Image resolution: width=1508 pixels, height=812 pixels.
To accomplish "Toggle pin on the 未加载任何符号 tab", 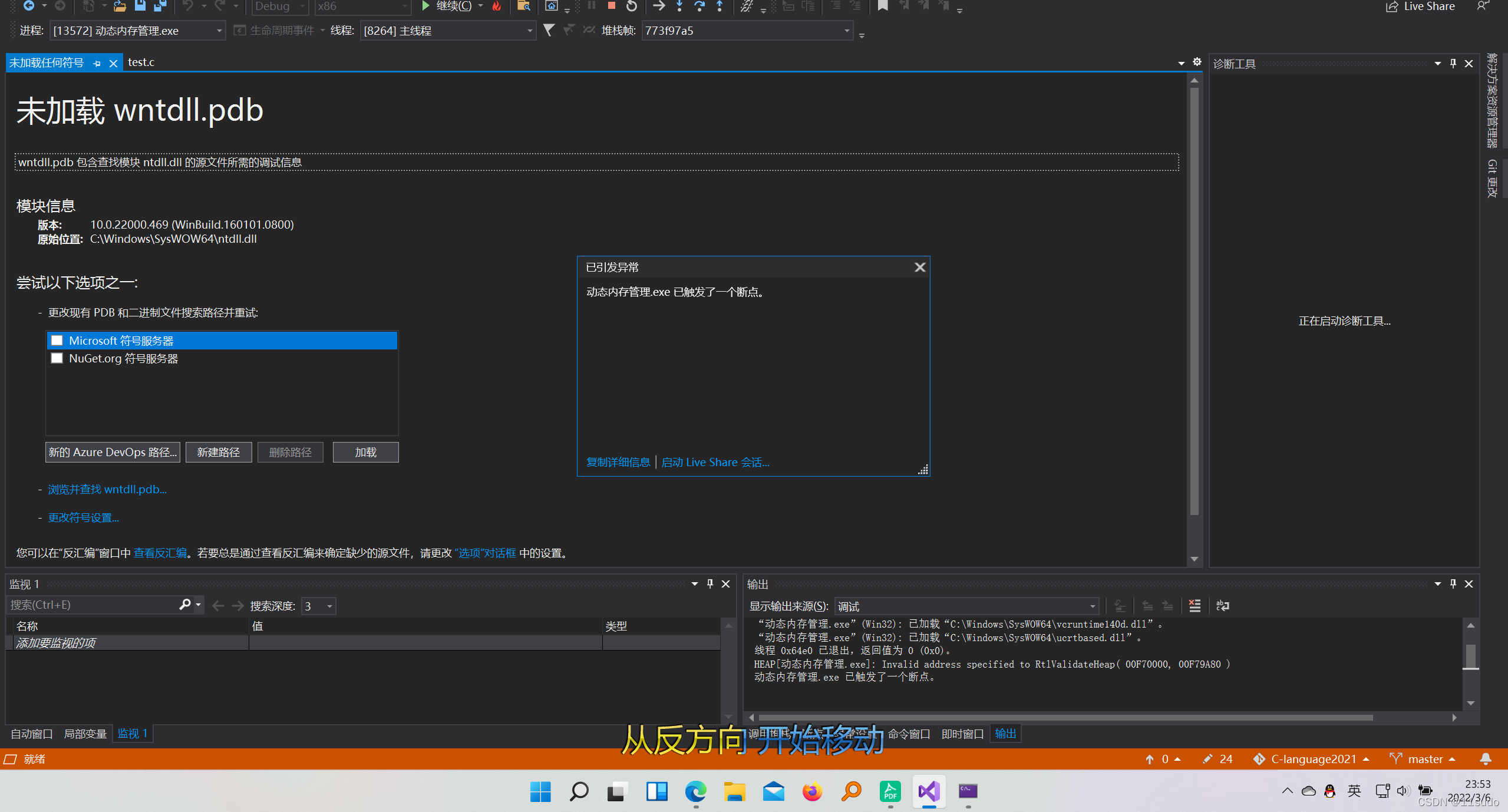I will pos(97,63).
